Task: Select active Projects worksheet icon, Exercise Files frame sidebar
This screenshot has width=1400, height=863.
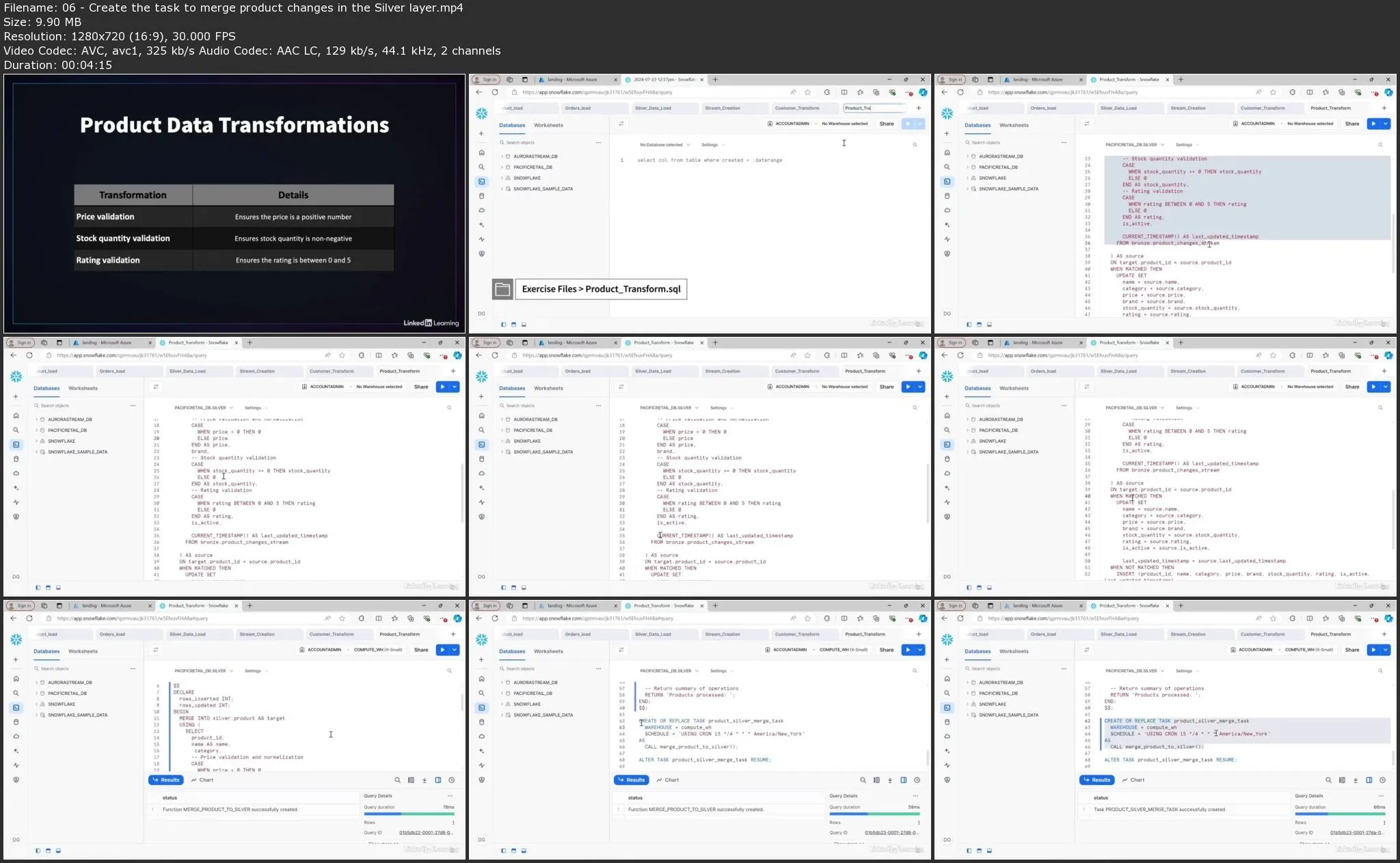Action: coord(481,181)
